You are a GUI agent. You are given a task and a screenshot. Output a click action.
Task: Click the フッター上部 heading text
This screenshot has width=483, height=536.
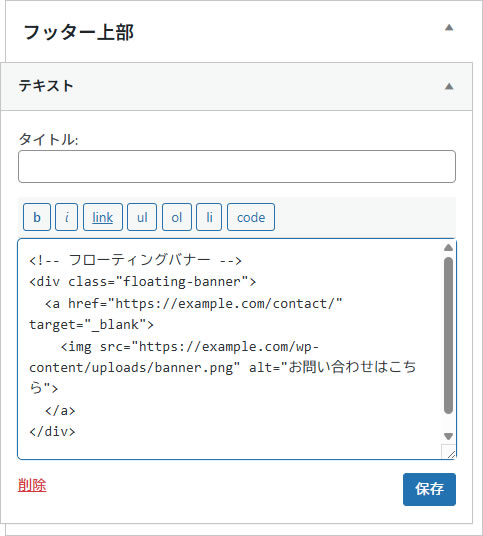coord(78,32)
